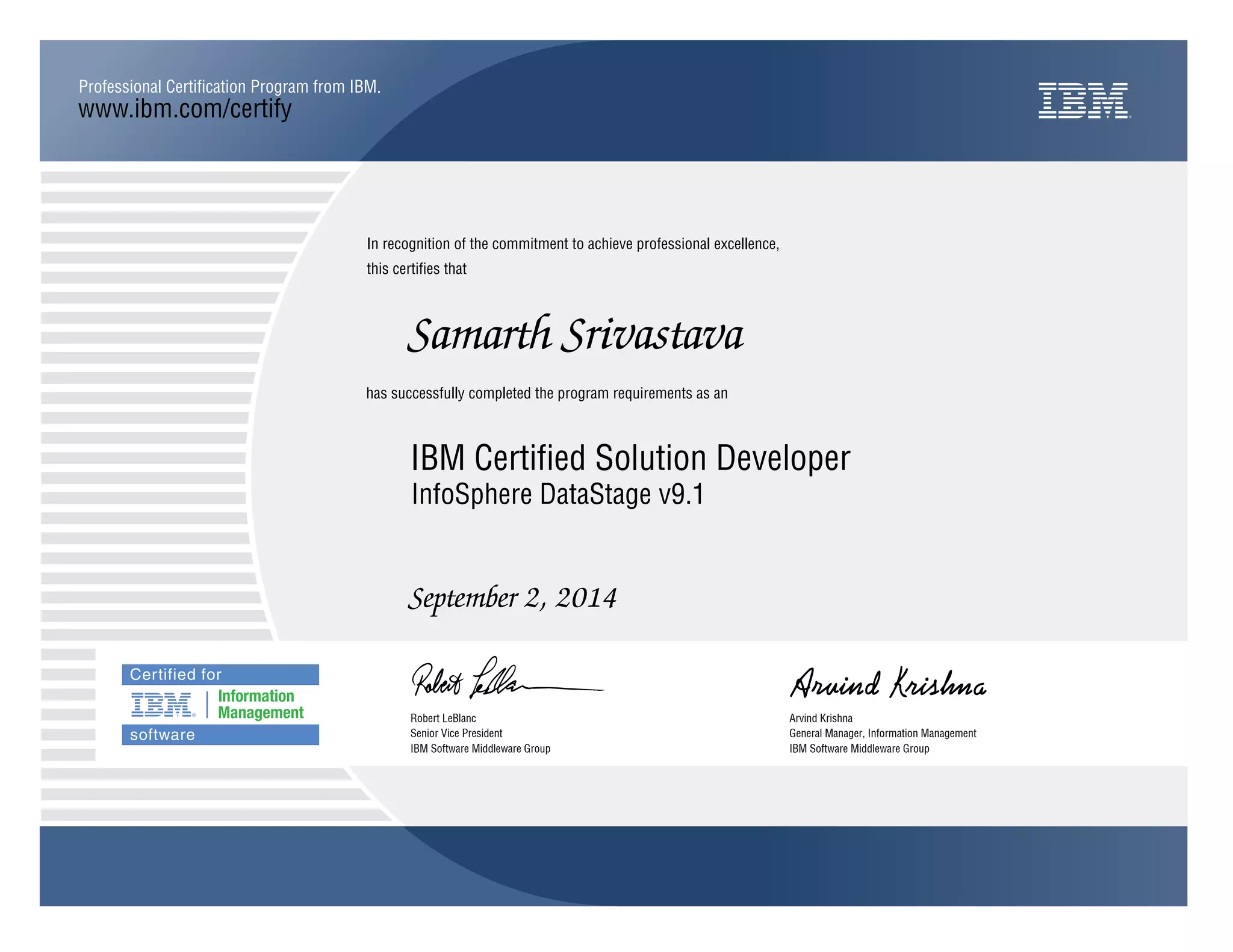The width and height of the screenshot is (1233, 952).
Task: Click the In recognition of commitment sentence
Action: point(573,244)
